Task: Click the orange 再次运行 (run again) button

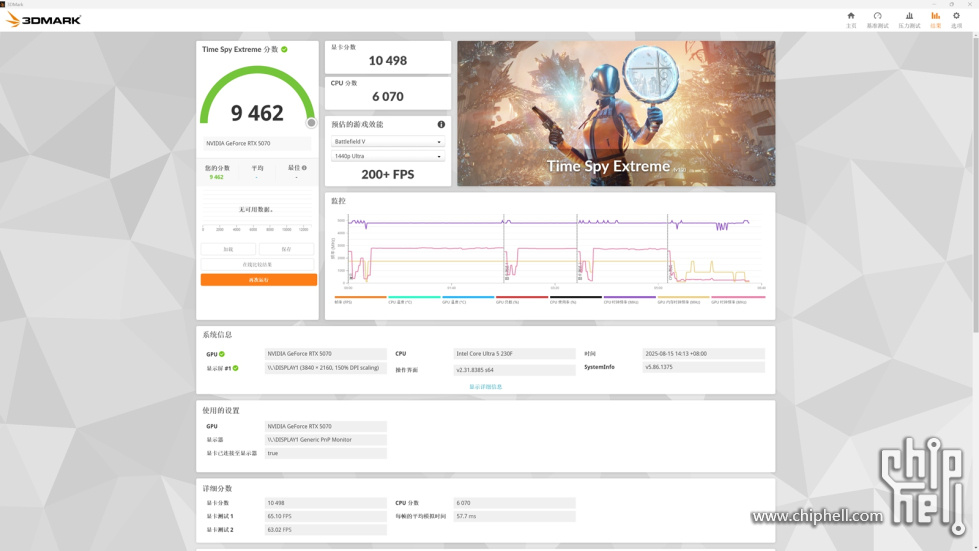Action: 258,280
